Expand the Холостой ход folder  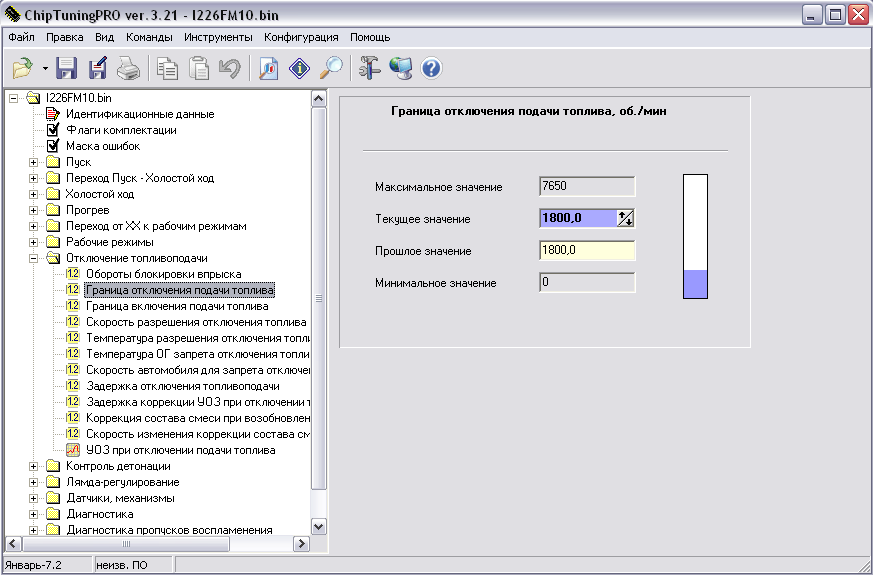33,195
